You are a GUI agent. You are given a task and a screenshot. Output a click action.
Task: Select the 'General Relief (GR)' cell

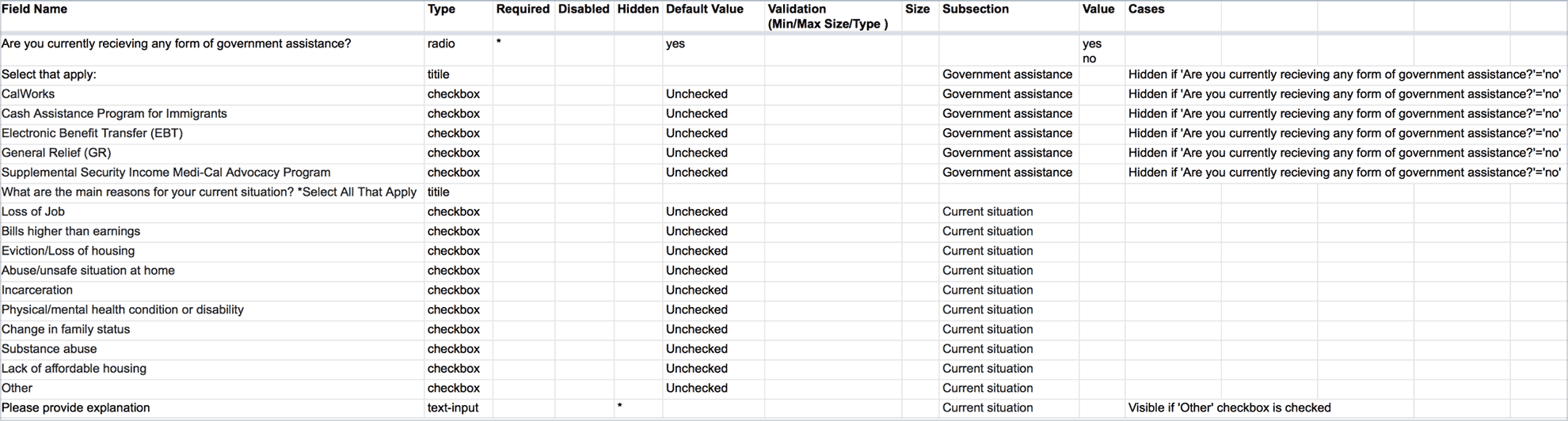click(x=56, y=153)
